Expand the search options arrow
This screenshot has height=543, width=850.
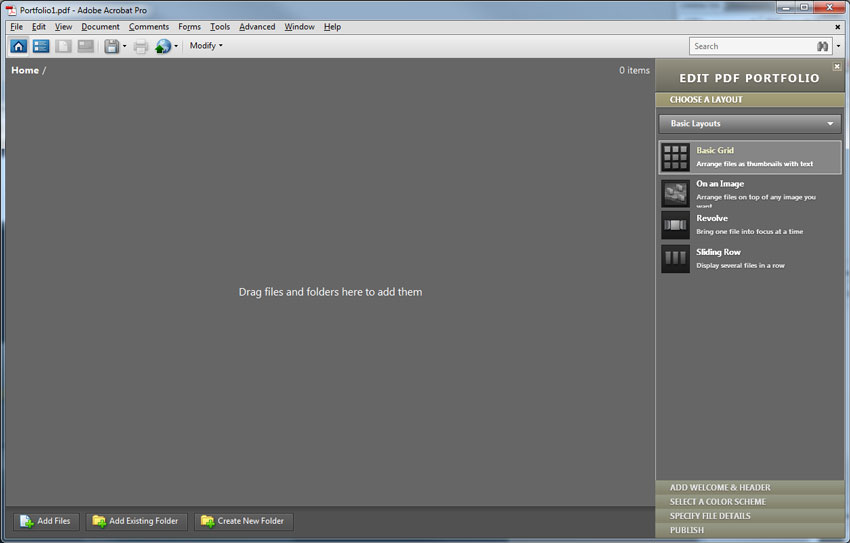(x=838, y=46)
